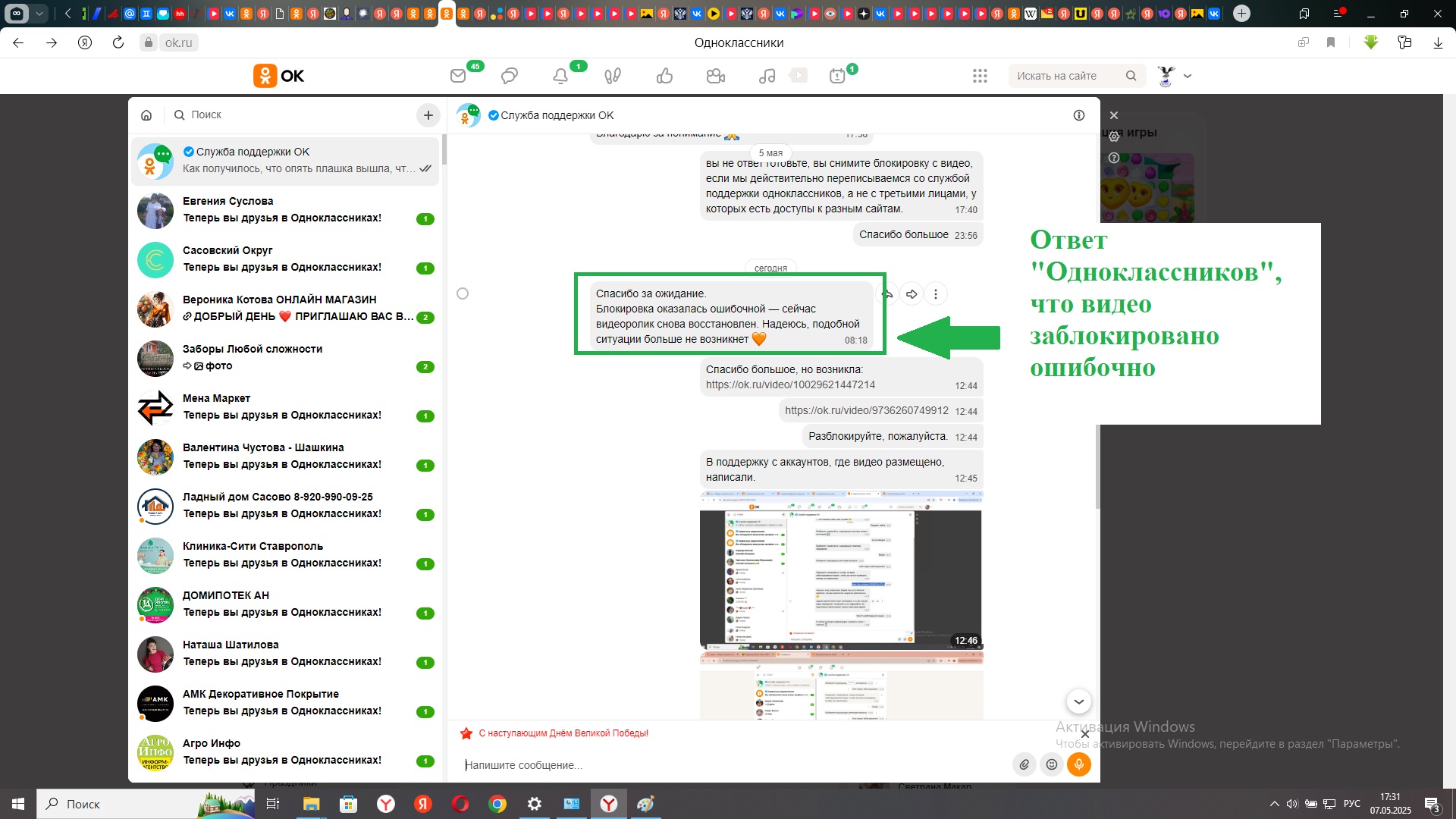The width and height of the screenshot is (1456, 819).
Task: Open browser downloads arrow icon
Action: pyautogui.click(x=1438, y=43)
